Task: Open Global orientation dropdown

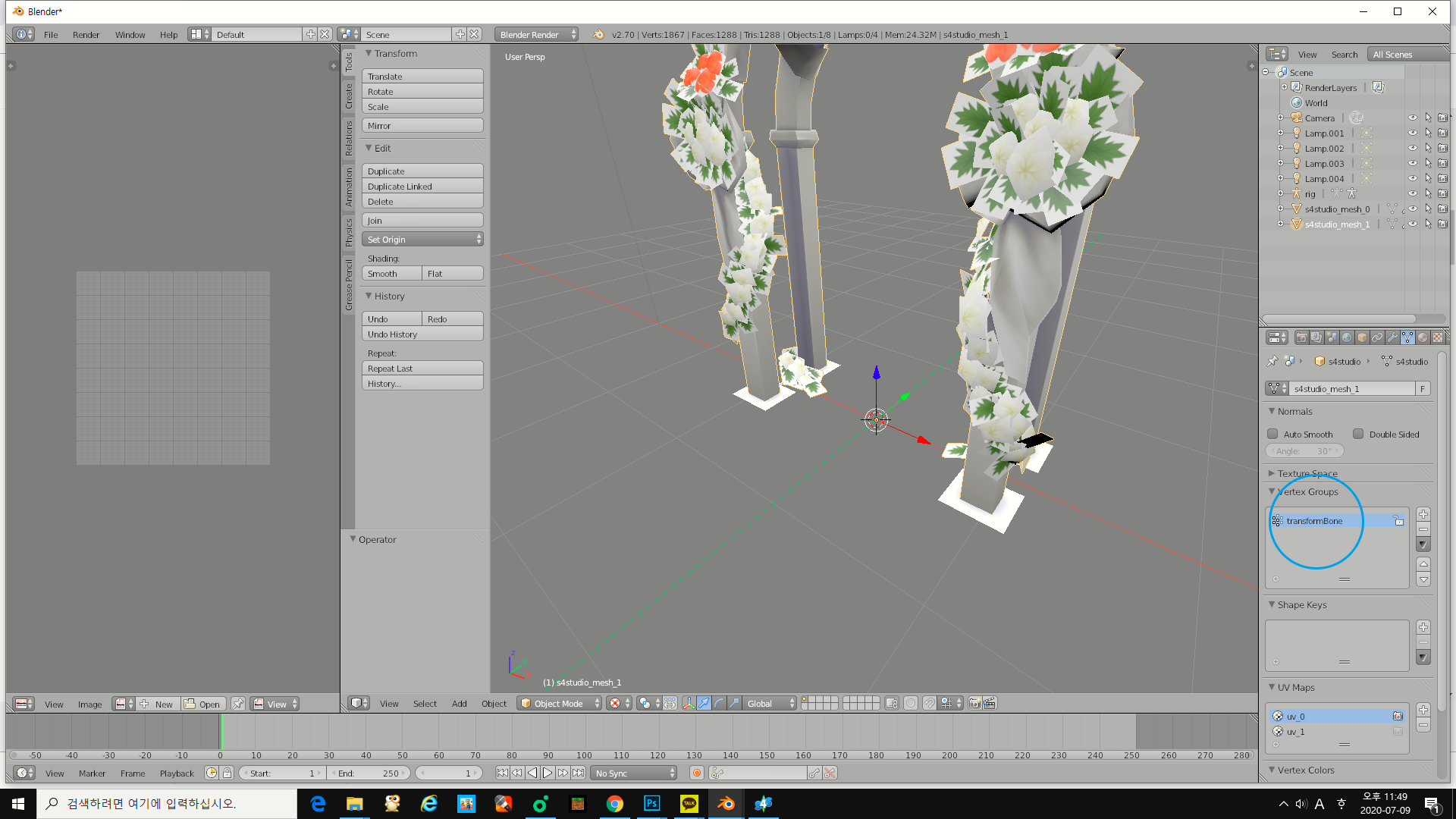Action: 770,703
